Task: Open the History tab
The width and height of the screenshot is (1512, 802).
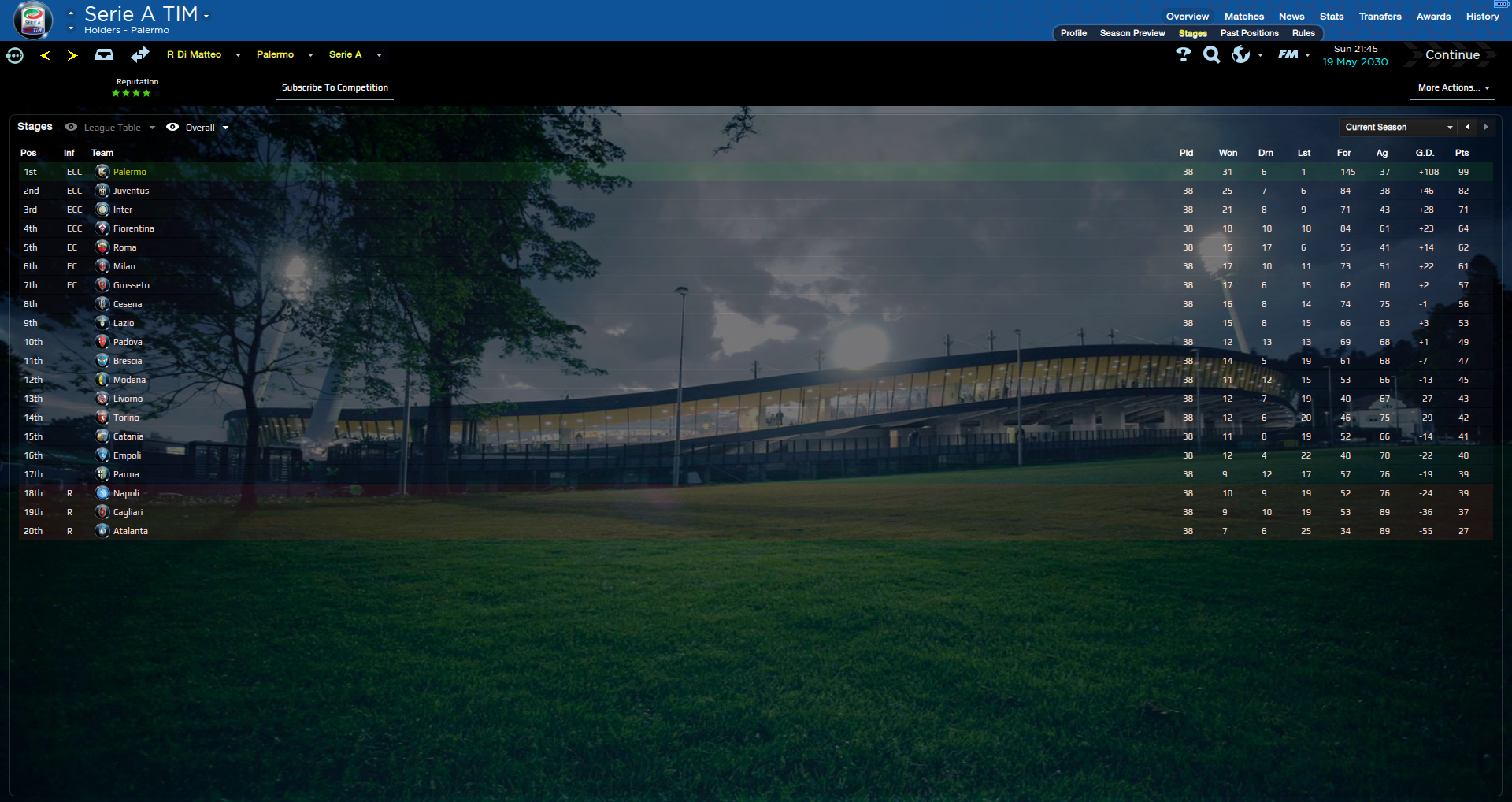Action: coord(1483,17)
